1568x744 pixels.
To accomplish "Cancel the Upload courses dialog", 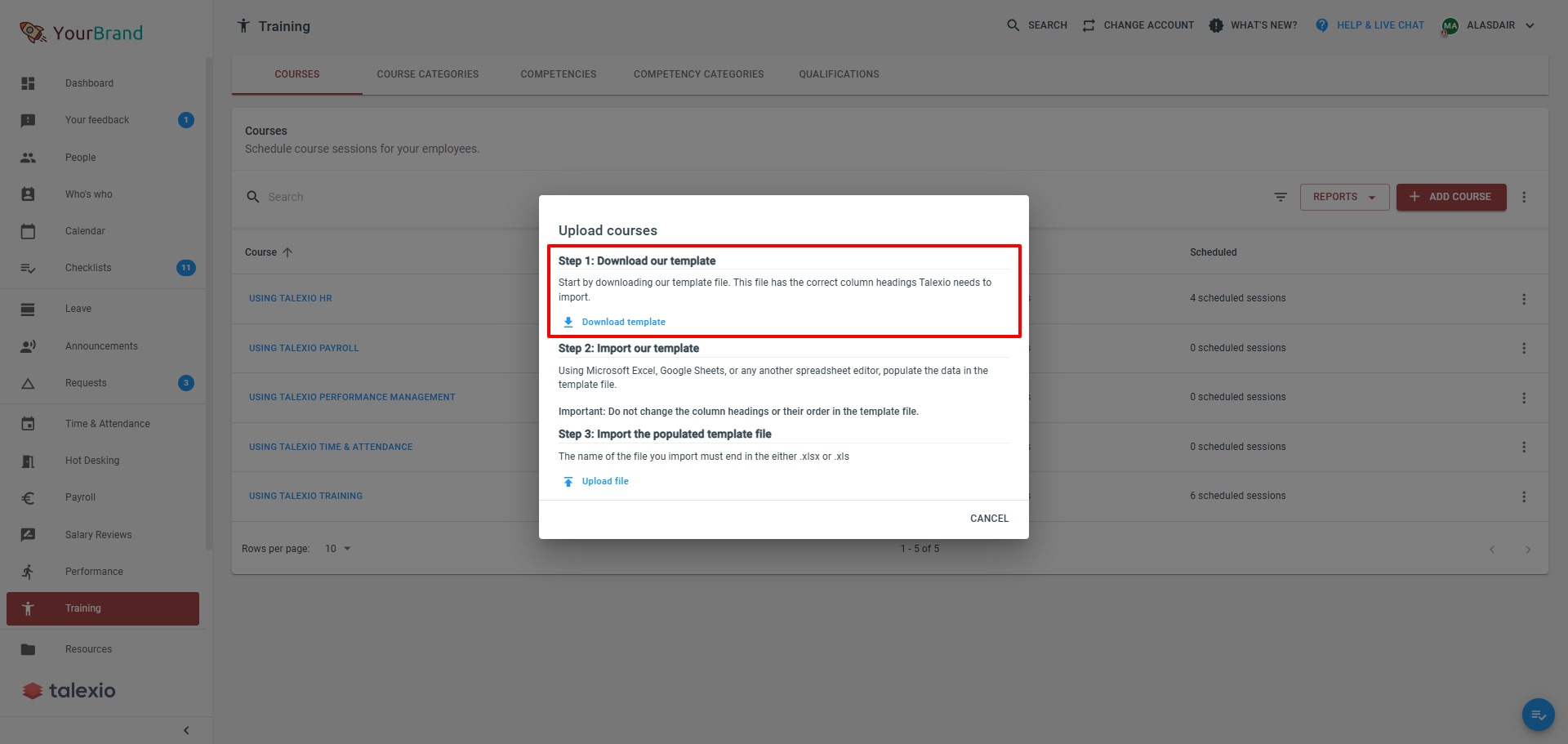I will 989,519.
